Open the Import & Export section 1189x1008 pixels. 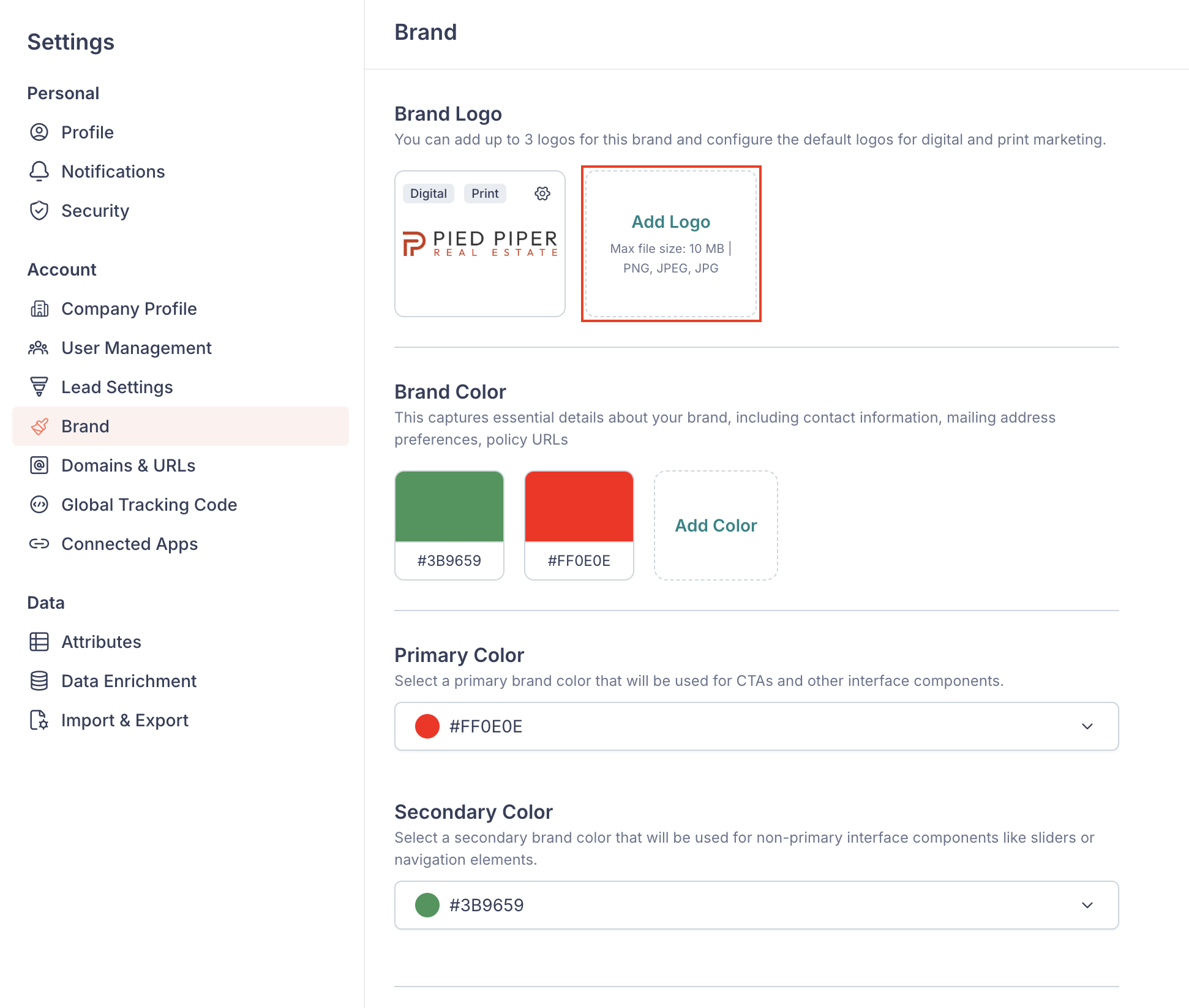(x=124, y=720)
